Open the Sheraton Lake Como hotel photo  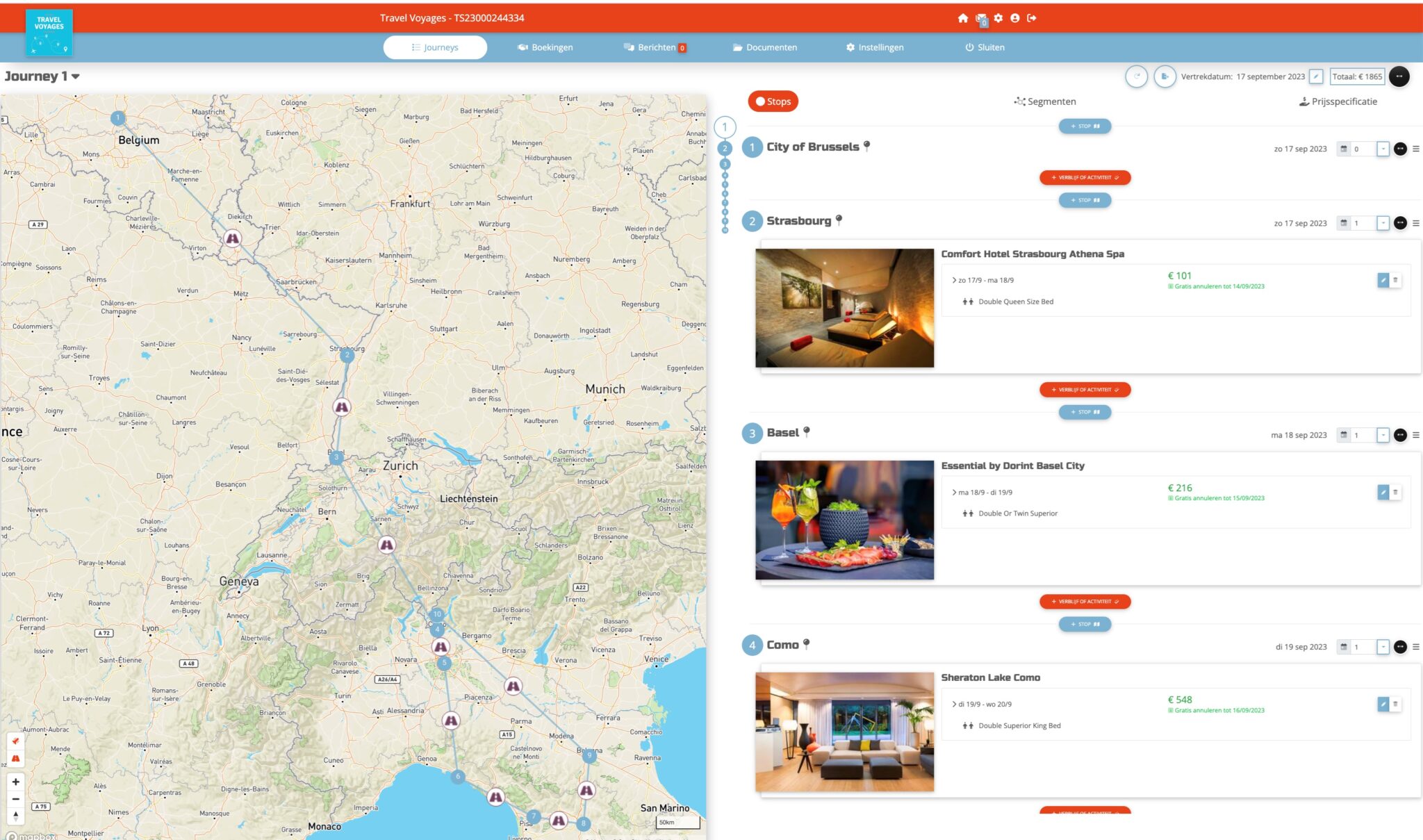click(x=844, y=732)
